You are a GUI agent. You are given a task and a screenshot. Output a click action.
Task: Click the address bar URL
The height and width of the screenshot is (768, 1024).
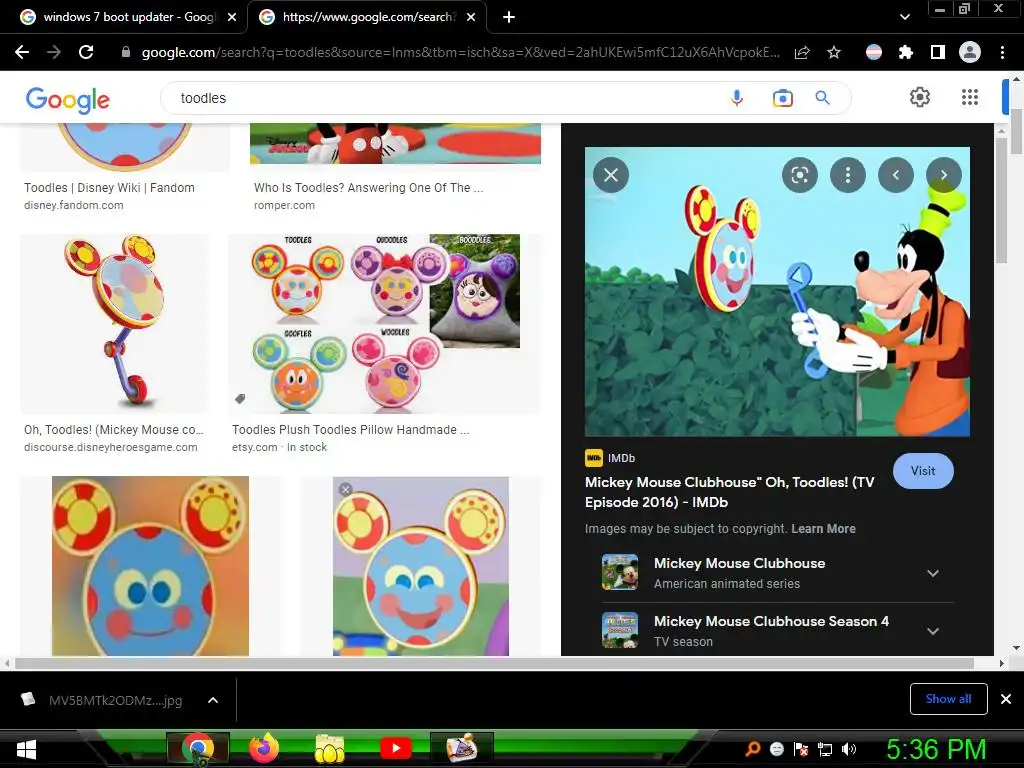click(460, 52)
